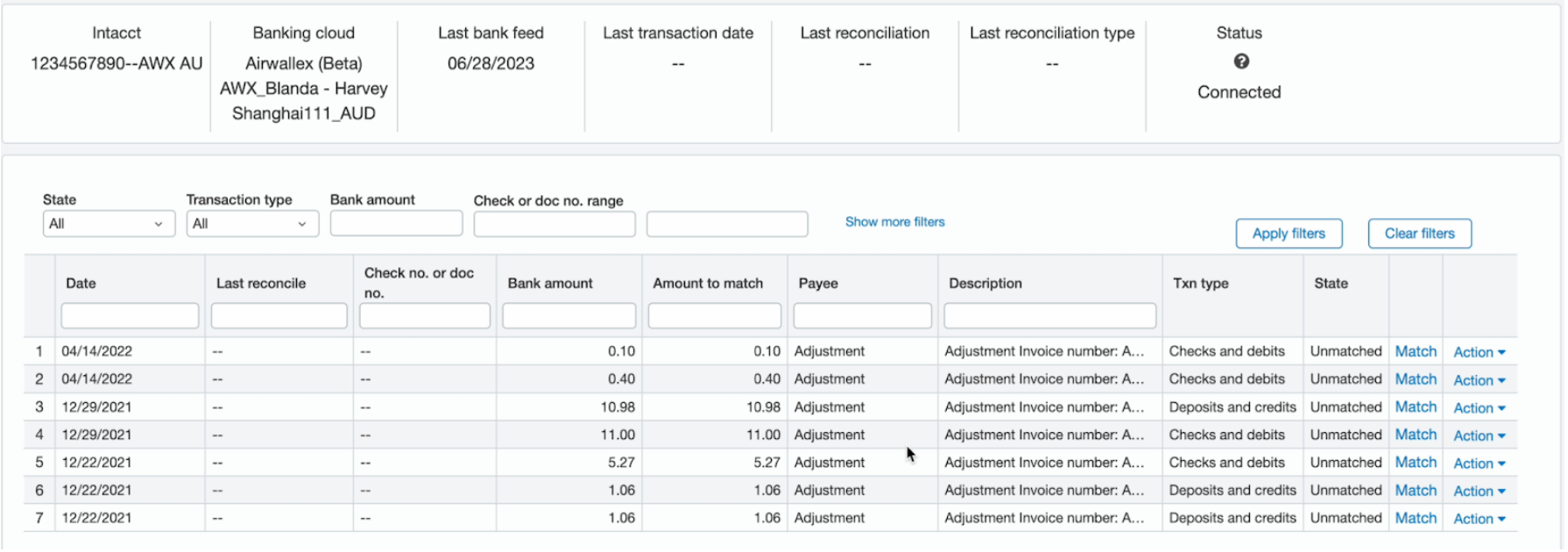This screenshot has width=1568, height=552.
Task: Click Apply filters button
Action: point(1289,234)
